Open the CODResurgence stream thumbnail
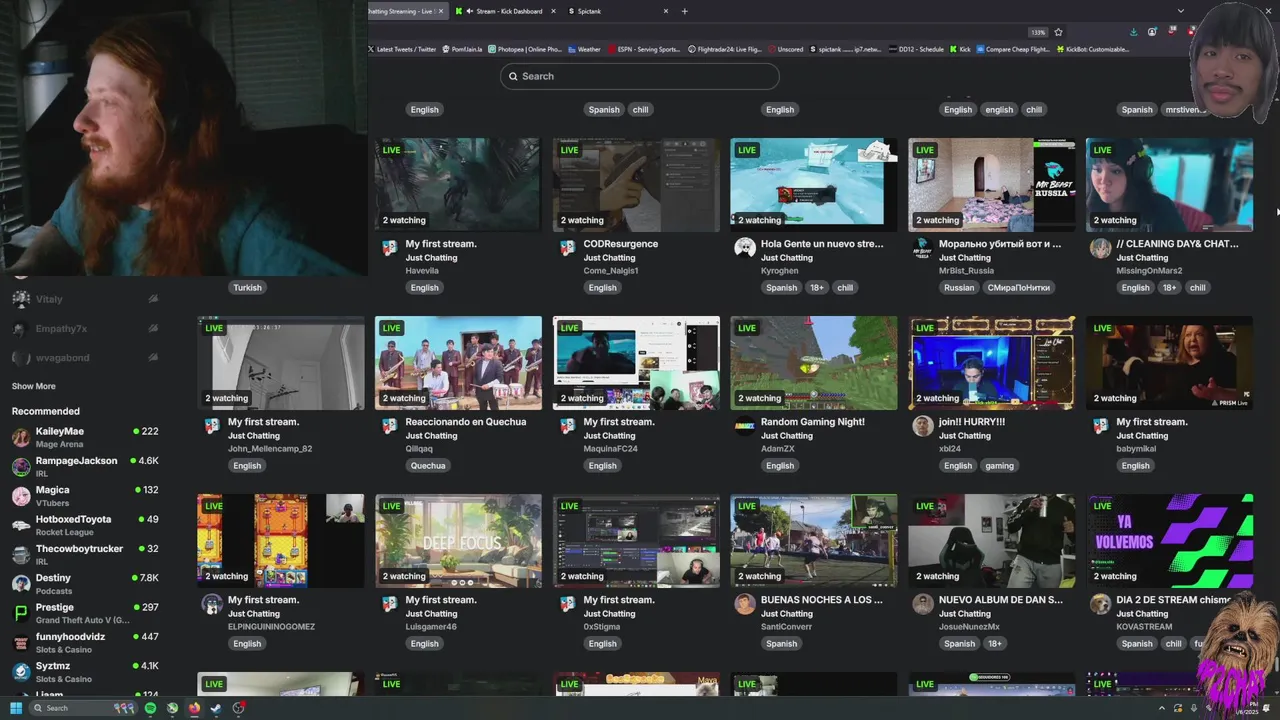The width and height of the screenshot is (1280, 720). 636,185
